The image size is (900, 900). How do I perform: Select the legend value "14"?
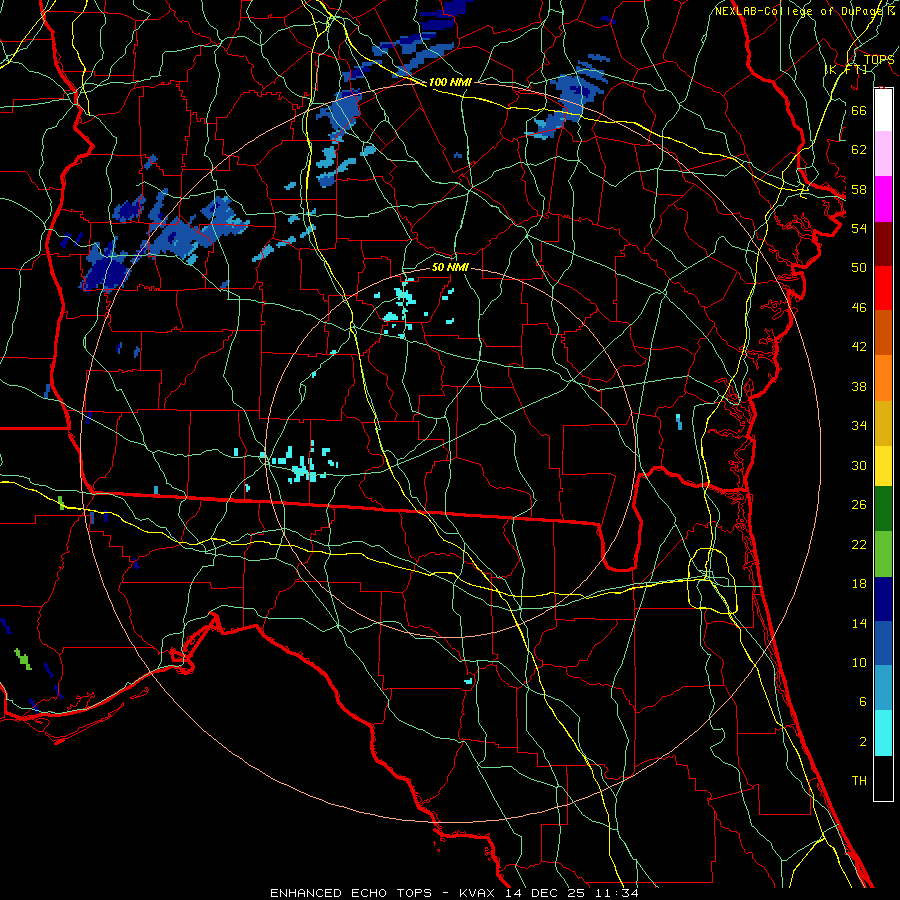pyautogui.click(x=859, y=623)
